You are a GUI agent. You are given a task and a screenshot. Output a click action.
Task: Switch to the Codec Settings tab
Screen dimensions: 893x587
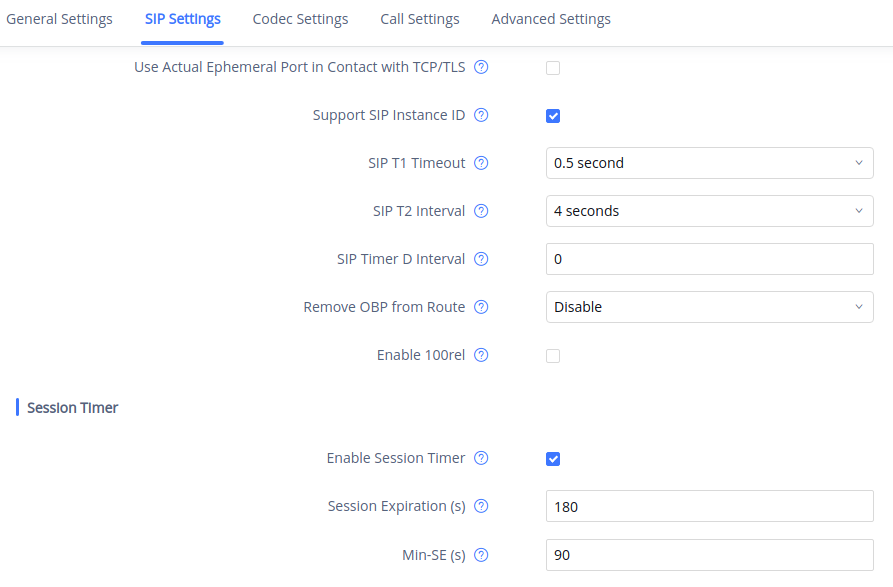tap(300, 19)
